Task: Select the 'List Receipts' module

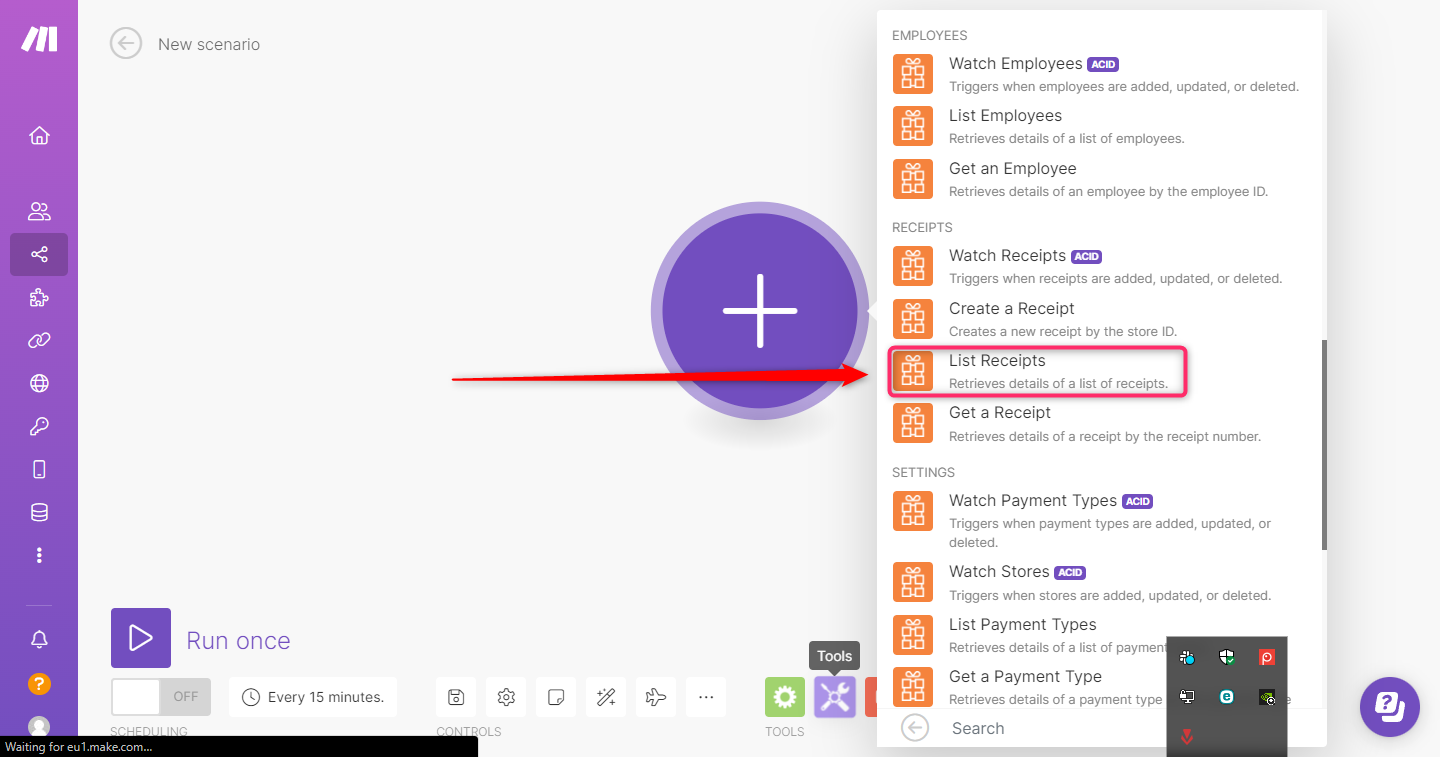Action: (1037, 371)
